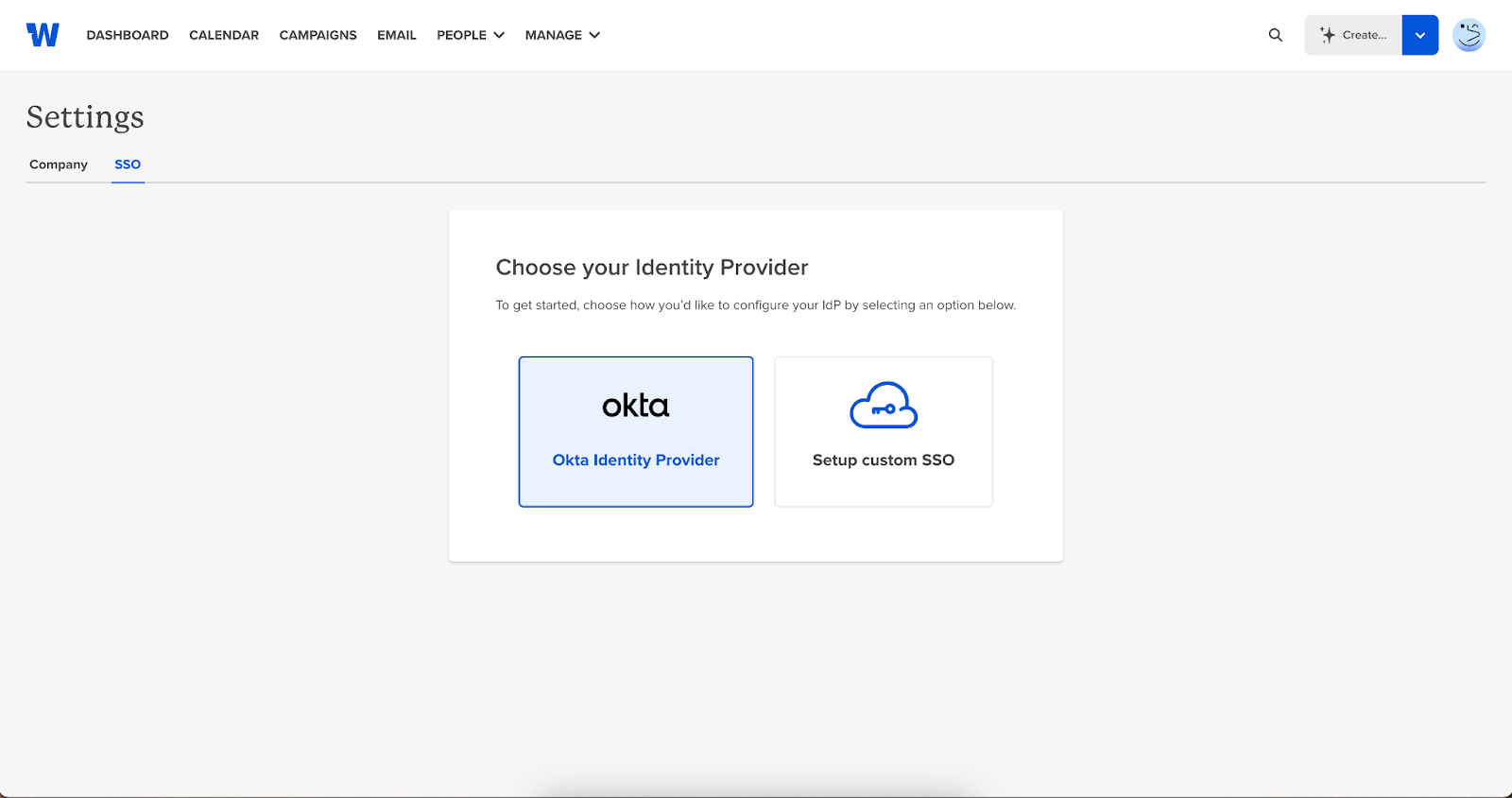Viewport: 1512px width, 798px height.
Task: Open the DASHBOARD menu item
Action: coord(128,35)
